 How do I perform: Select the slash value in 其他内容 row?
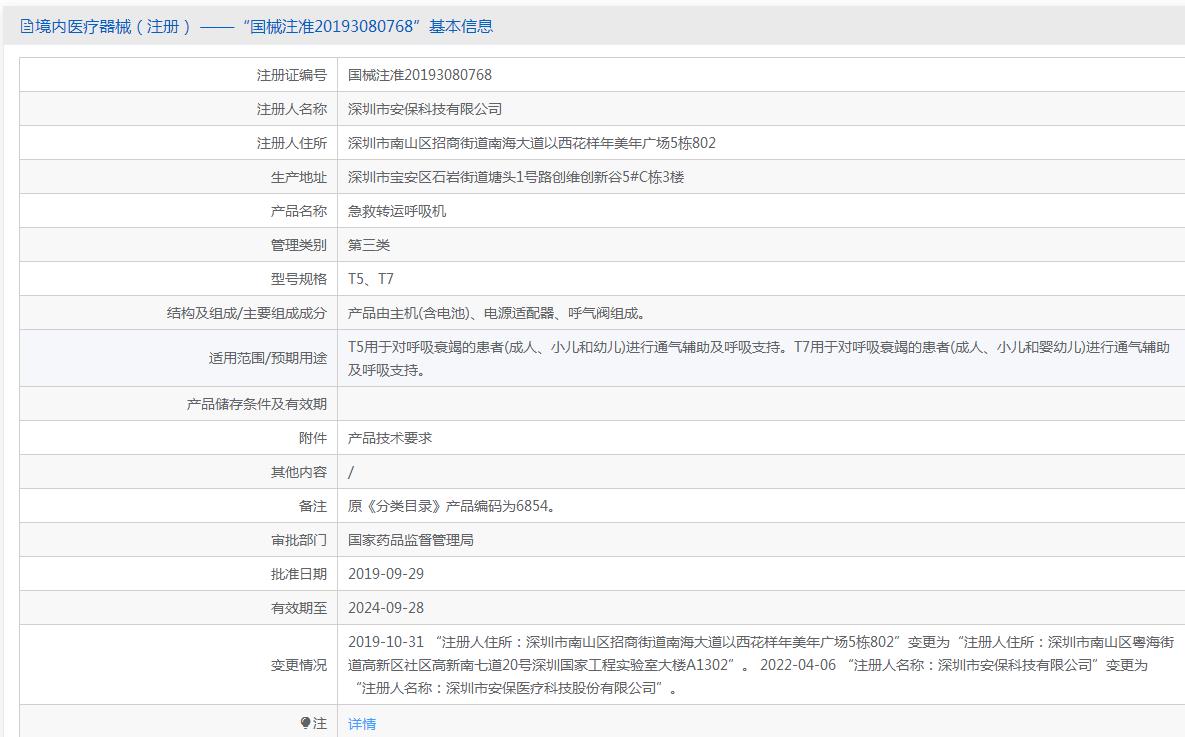pyautogui.click(x=351, y=472)
